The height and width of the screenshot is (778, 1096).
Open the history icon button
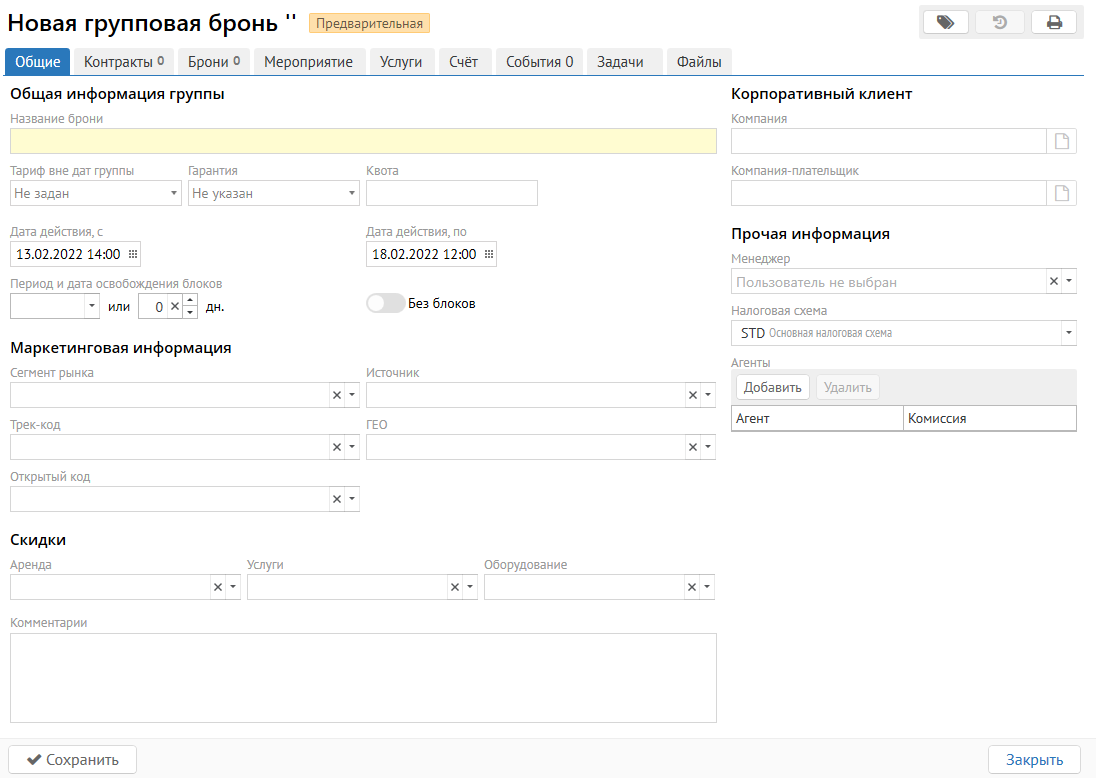pos(999,22)
